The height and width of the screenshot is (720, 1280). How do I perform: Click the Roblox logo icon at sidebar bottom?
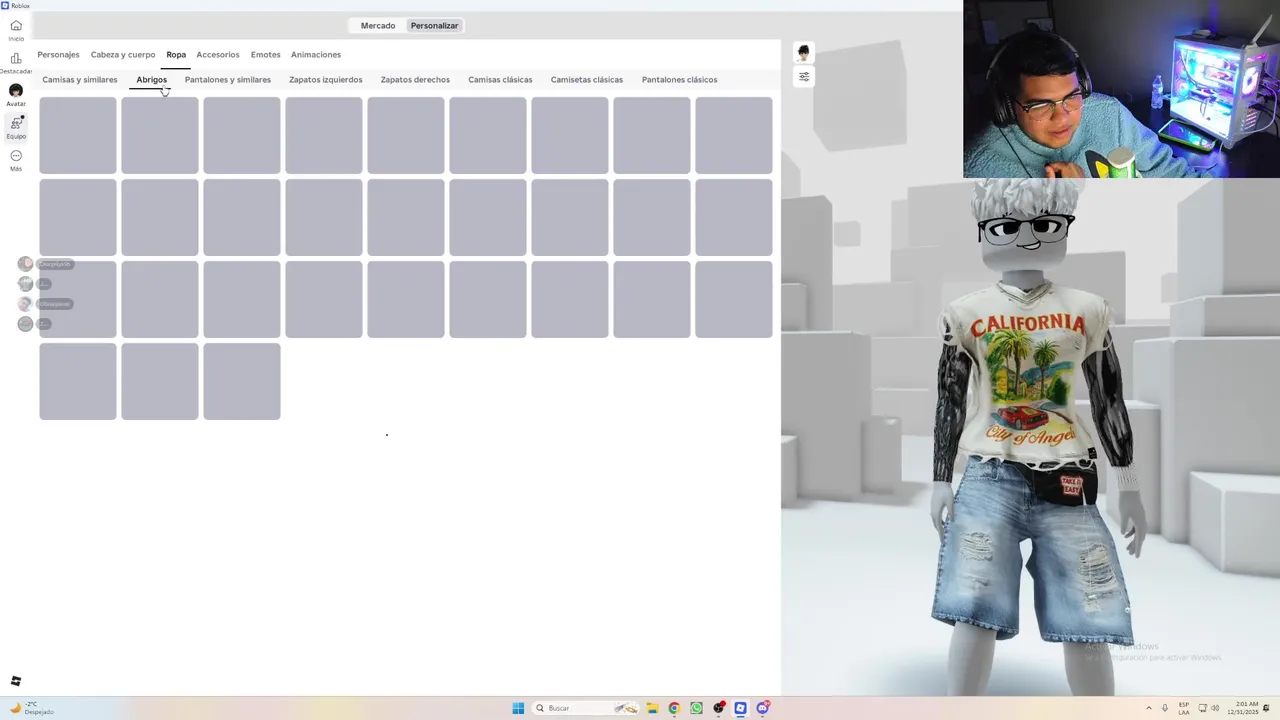click(15, 681)
